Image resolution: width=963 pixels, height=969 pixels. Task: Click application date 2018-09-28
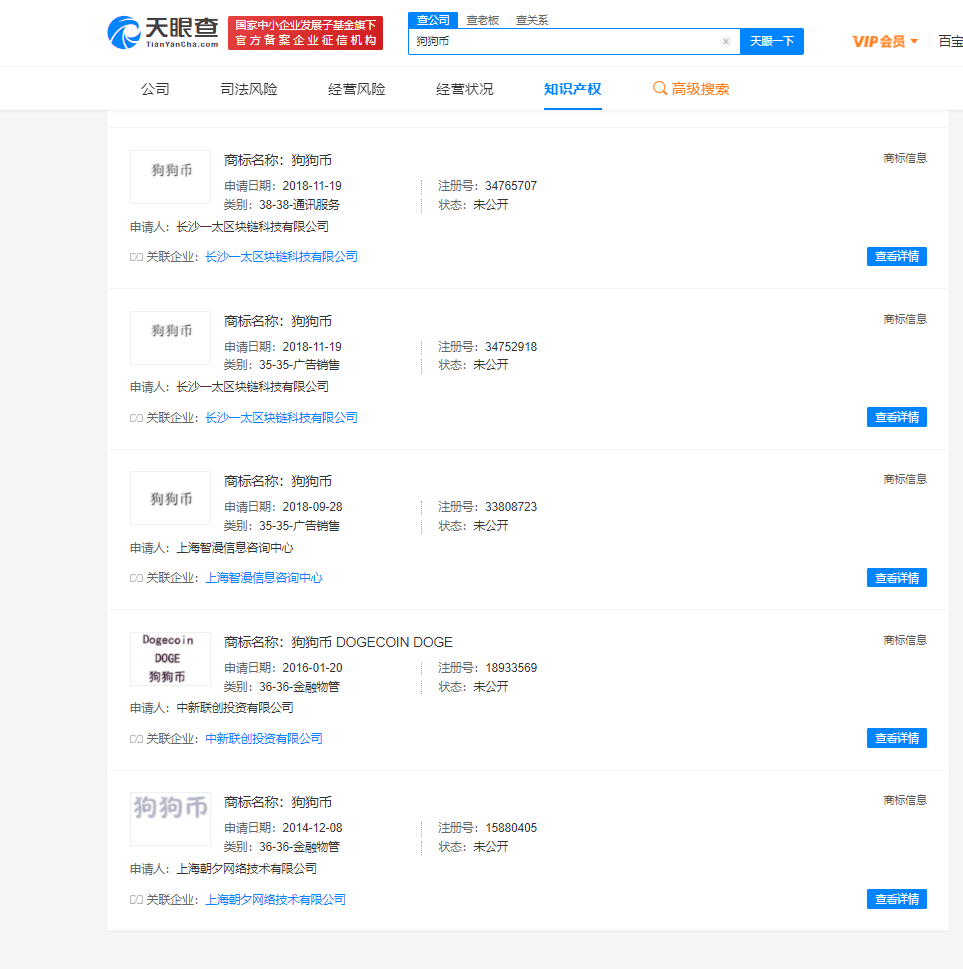tap(312, 507)
